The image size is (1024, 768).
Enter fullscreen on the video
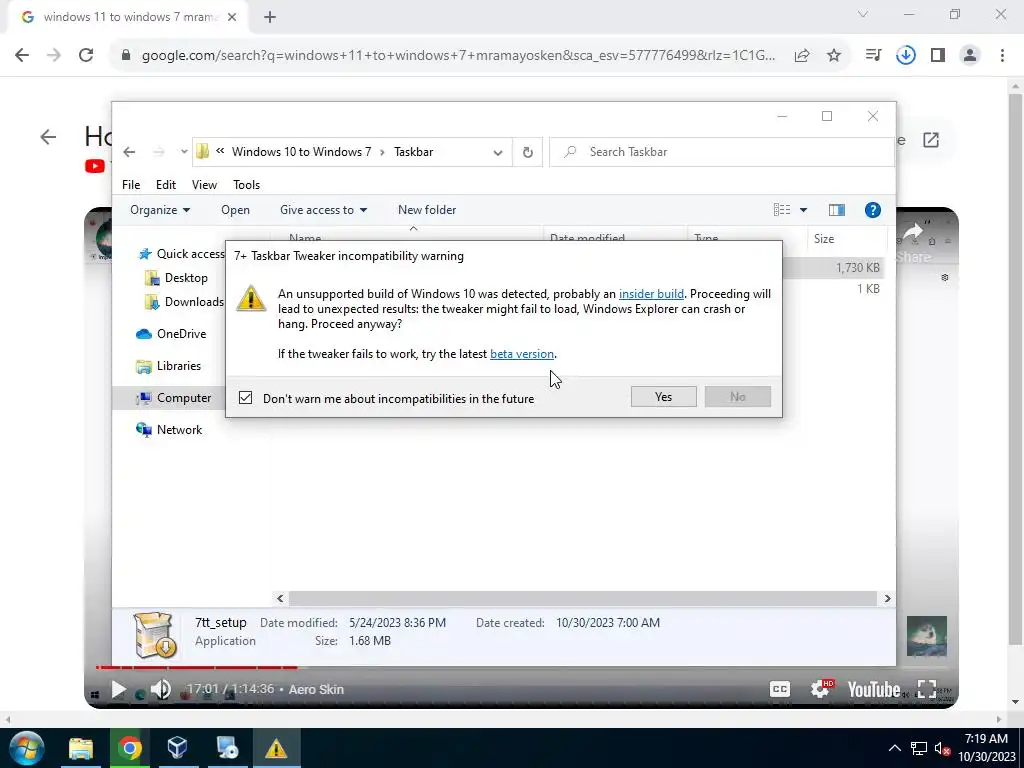point(927,690)
